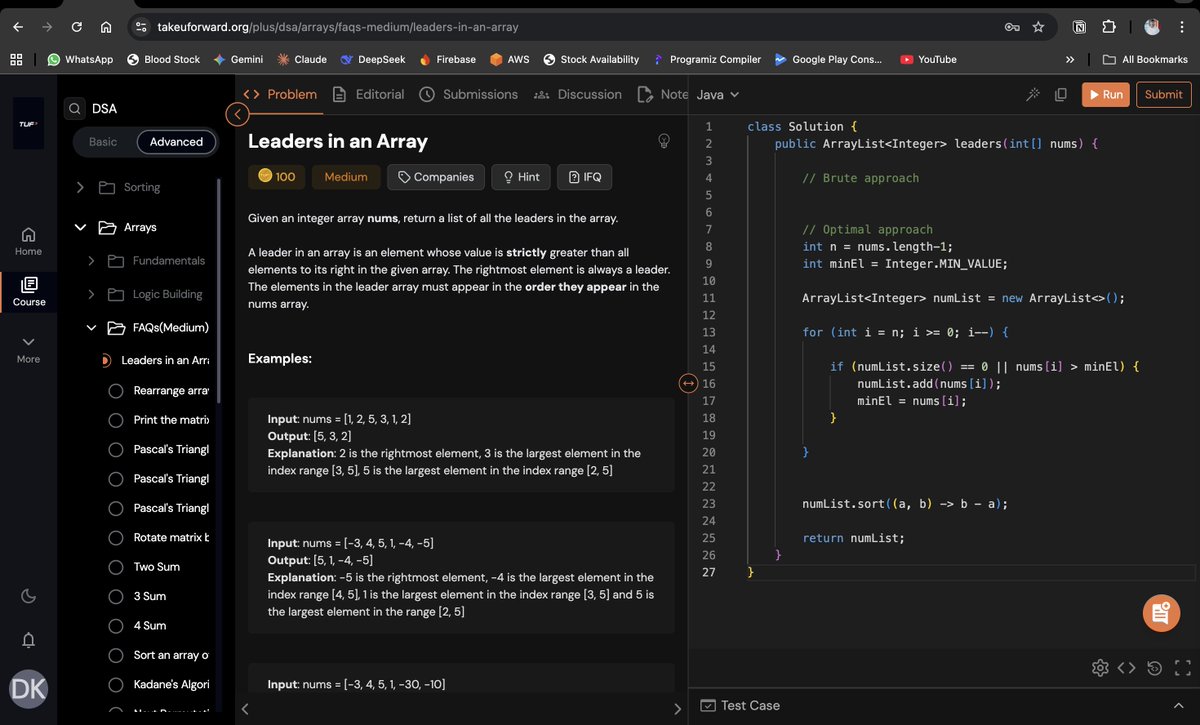Expand More in left sidebar
This screenshot has height=725, width=1200.
click(28, 349)
